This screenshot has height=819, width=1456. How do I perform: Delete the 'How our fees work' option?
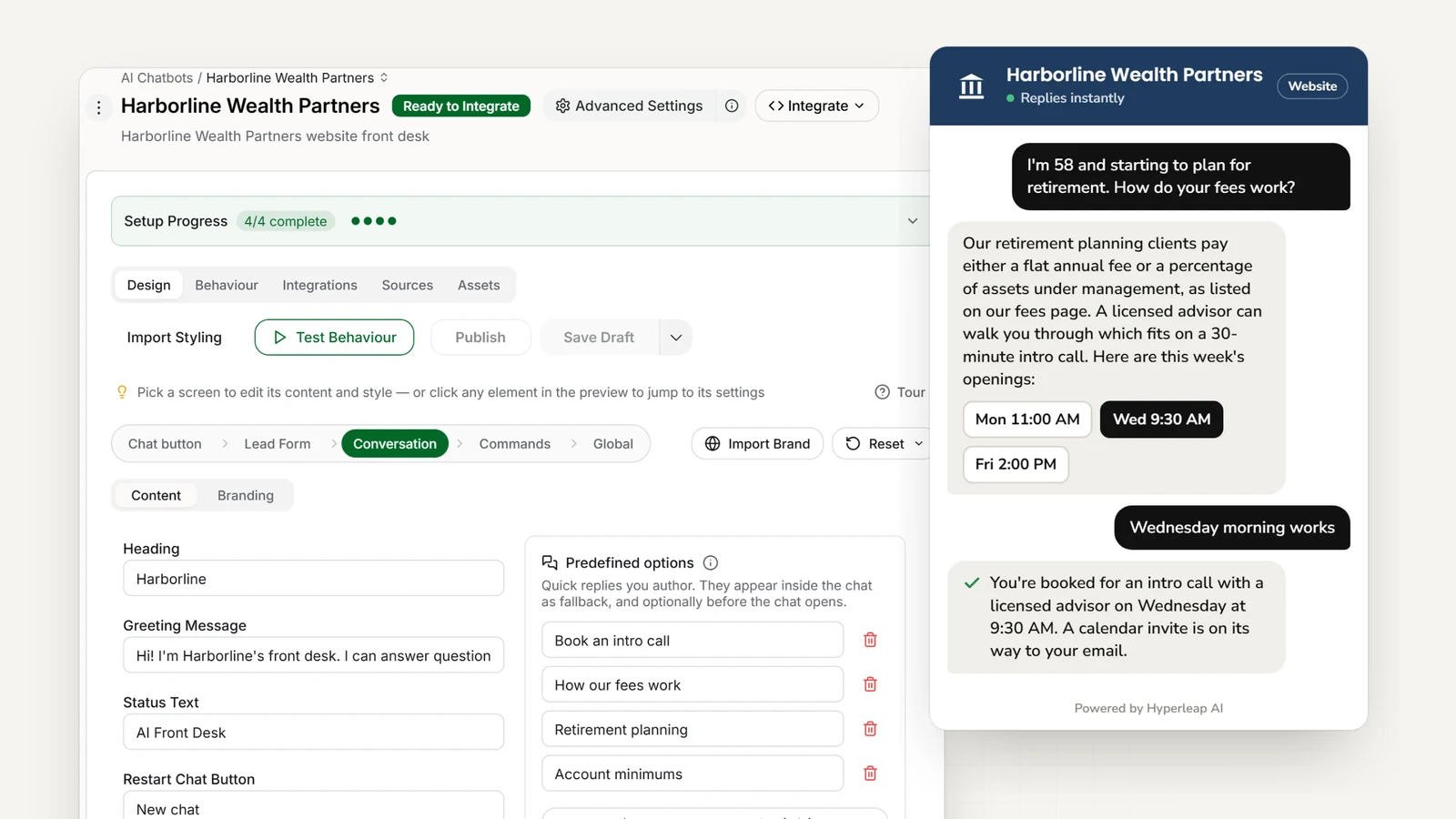tap(870, 684)
